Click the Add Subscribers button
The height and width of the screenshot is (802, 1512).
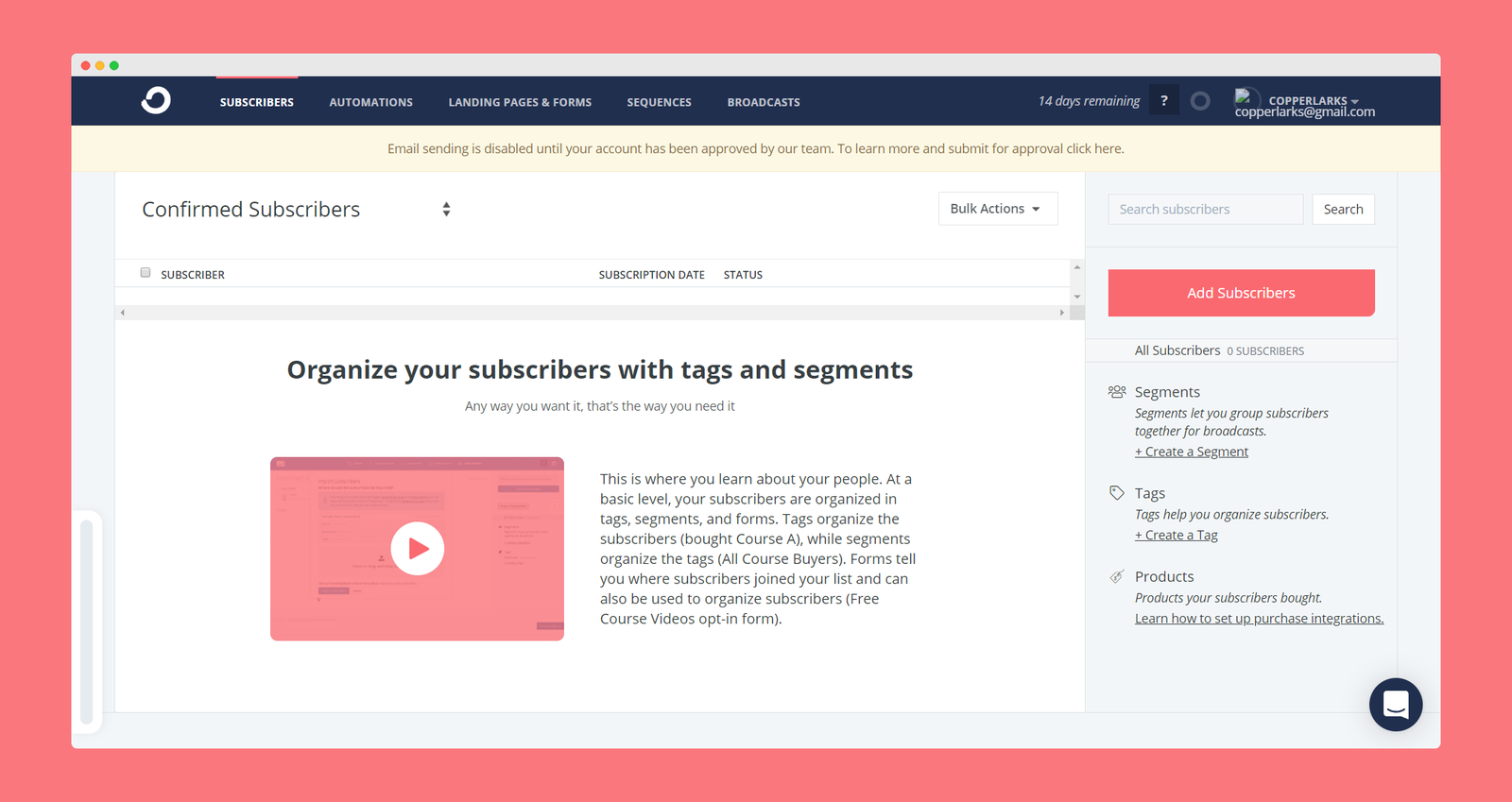click(1242, 293)
